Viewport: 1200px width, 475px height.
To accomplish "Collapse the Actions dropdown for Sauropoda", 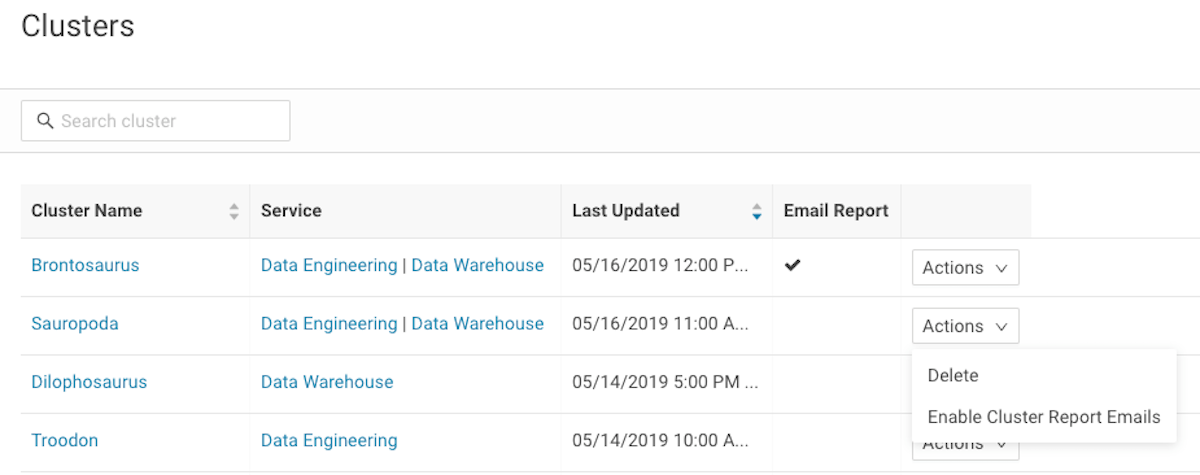I will point(965,326).
